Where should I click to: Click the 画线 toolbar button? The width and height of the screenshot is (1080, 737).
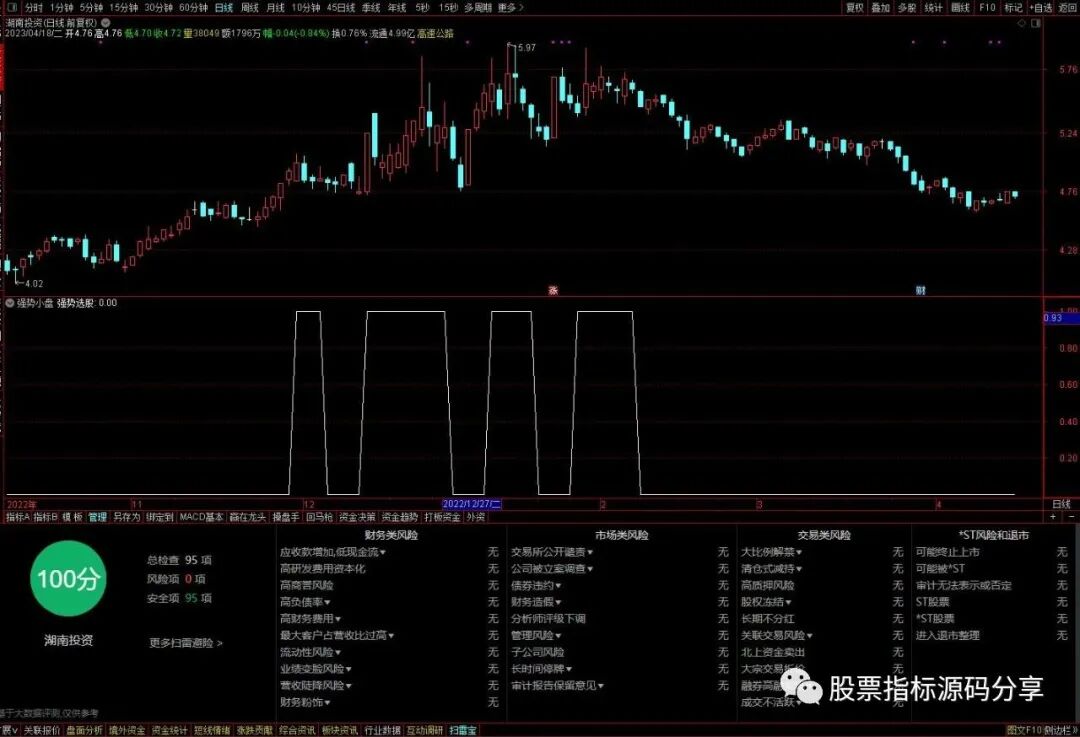pyautogui.click(x=960, y=8)
